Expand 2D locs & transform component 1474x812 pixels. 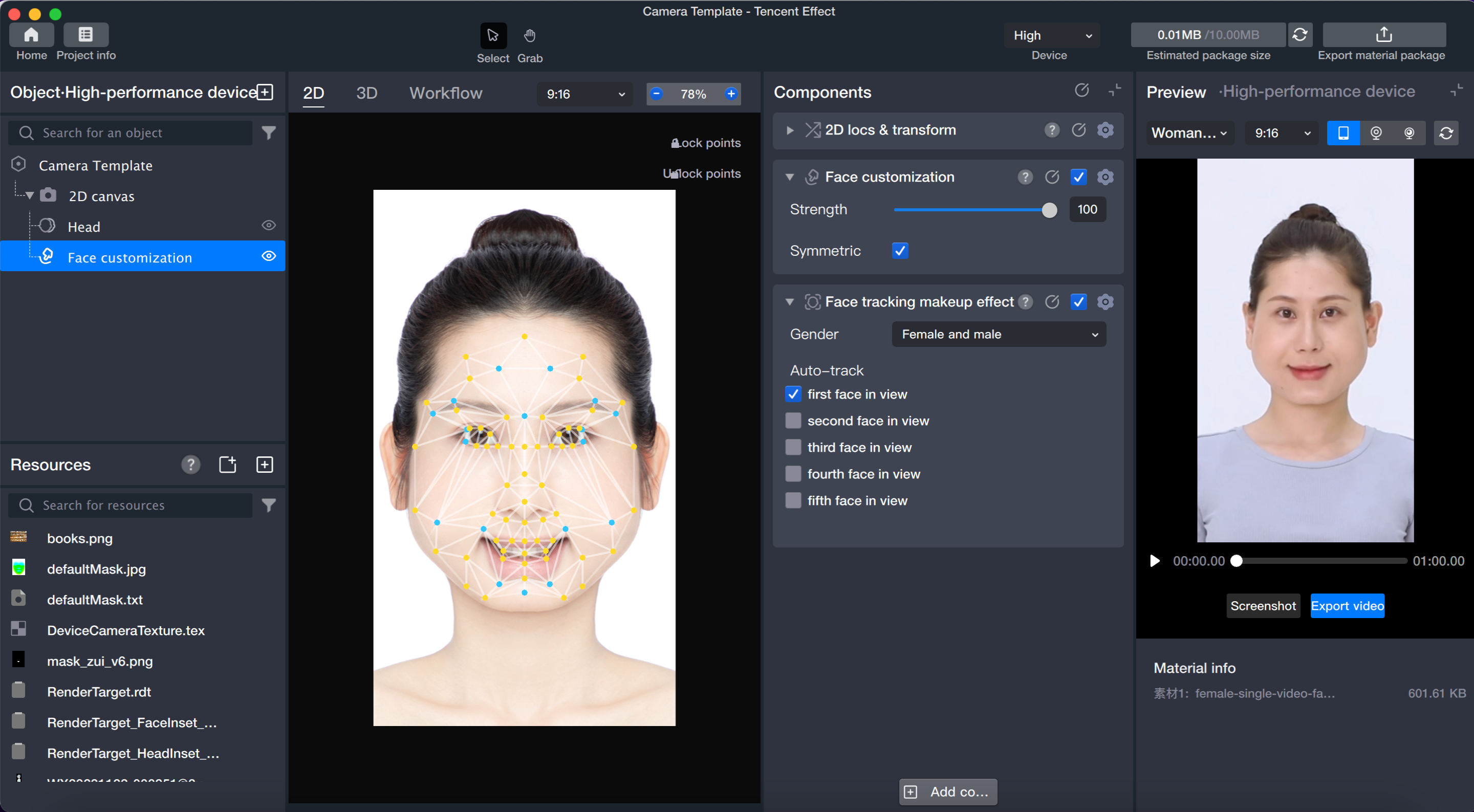click(x=790, y=130)
